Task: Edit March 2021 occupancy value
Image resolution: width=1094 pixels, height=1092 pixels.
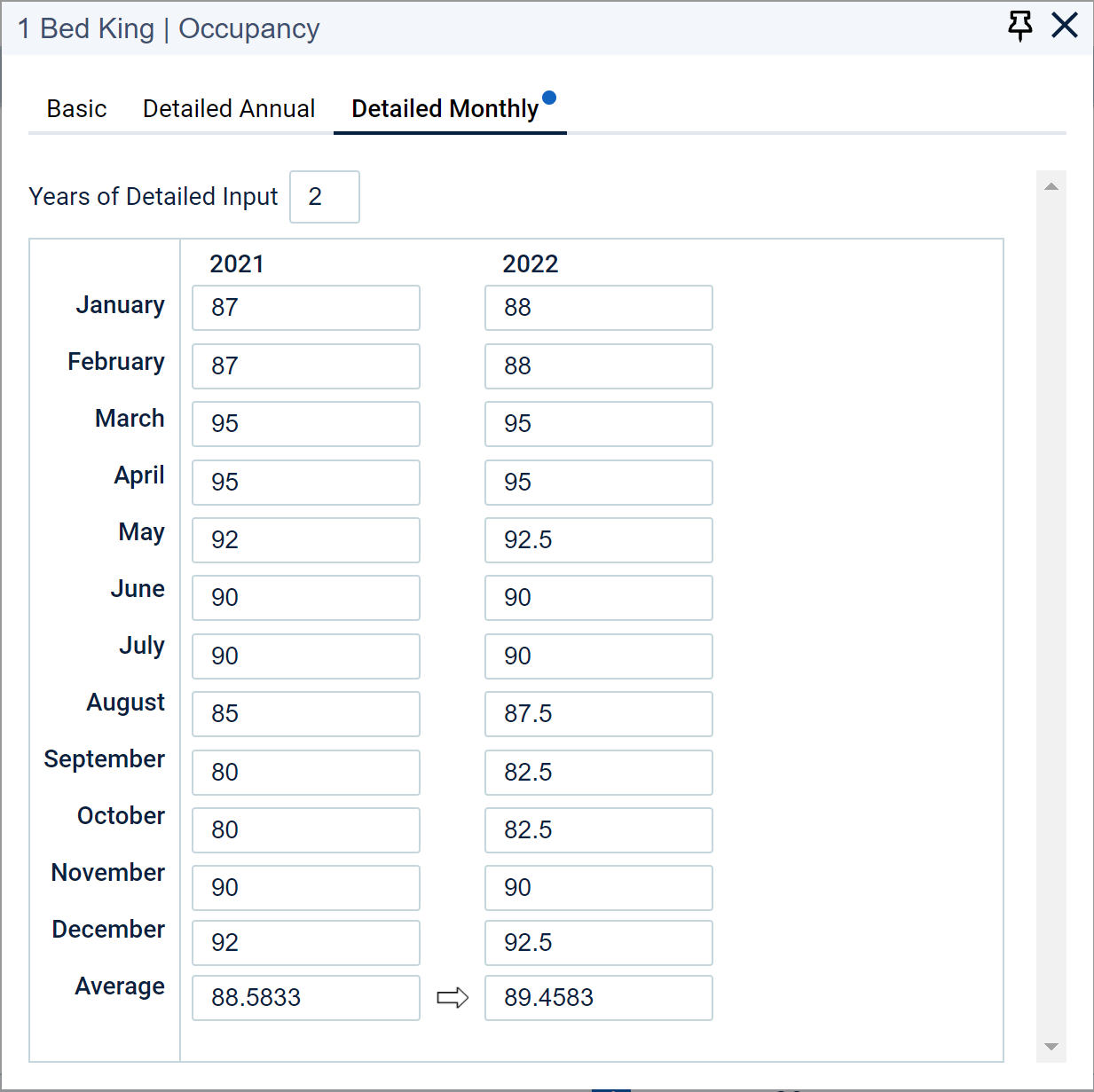Action: [306, 424]
